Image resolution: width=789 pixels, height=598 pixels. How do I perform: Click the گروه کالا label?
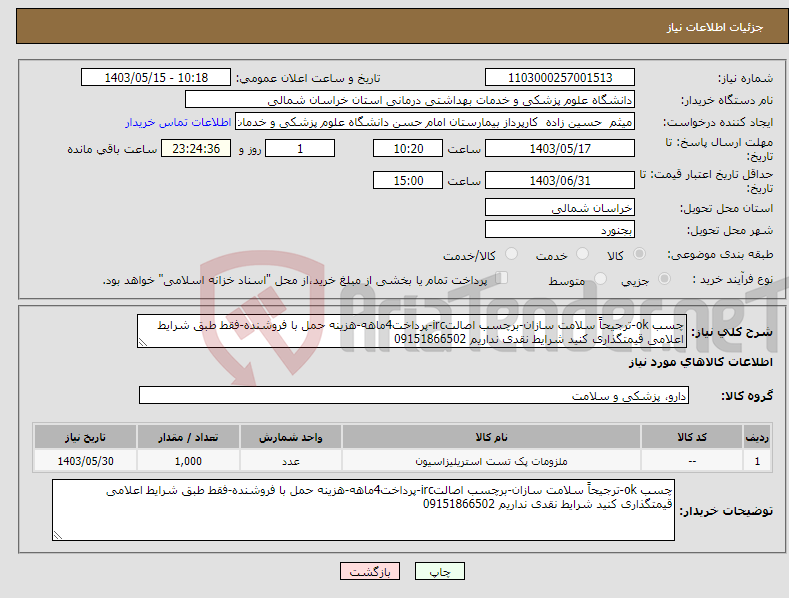coord(747,396)
